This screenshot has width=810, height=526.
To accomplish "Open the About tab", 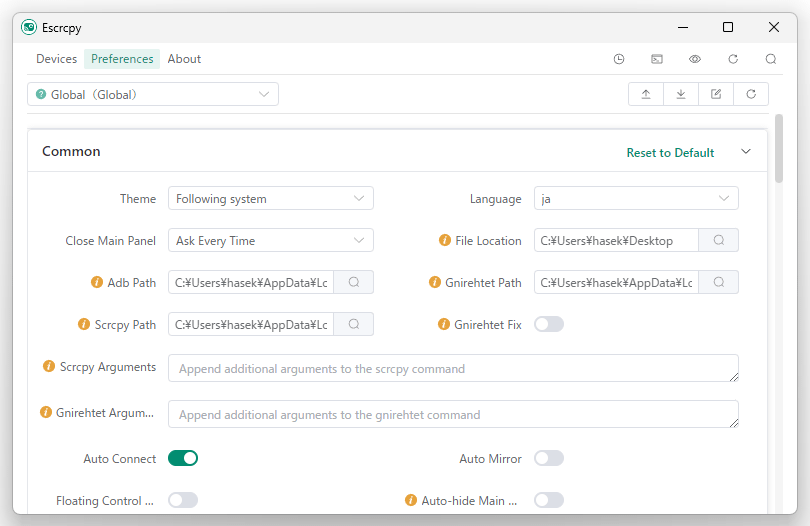I will coord(184,59).
